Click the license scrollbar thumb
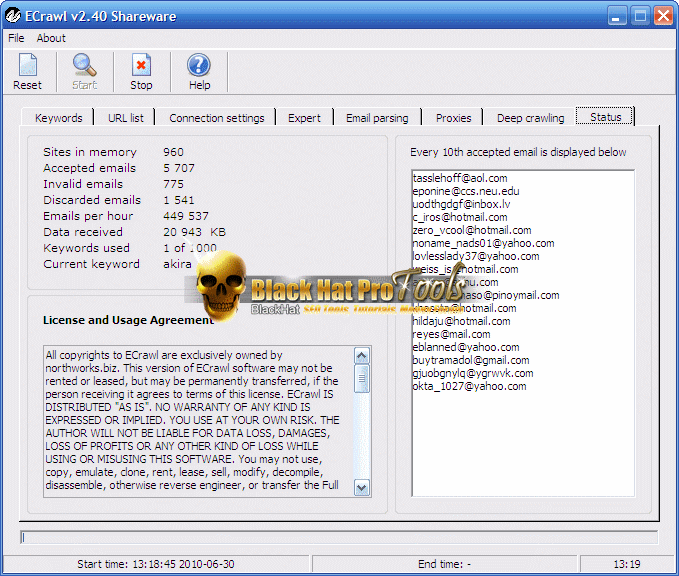Image resolution: width=679 pixels, height=576 pixels. (x=362, y=379)
